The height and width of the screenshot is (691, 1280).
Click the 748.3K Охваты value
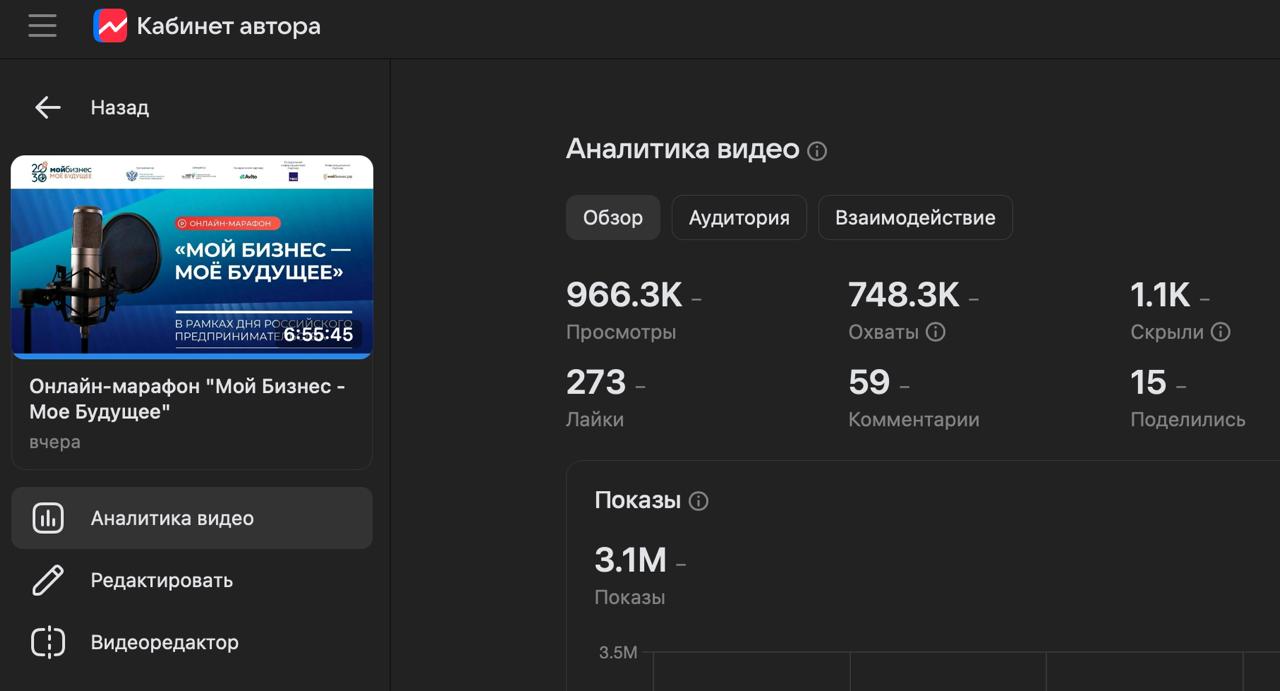[x=904, y=295]
